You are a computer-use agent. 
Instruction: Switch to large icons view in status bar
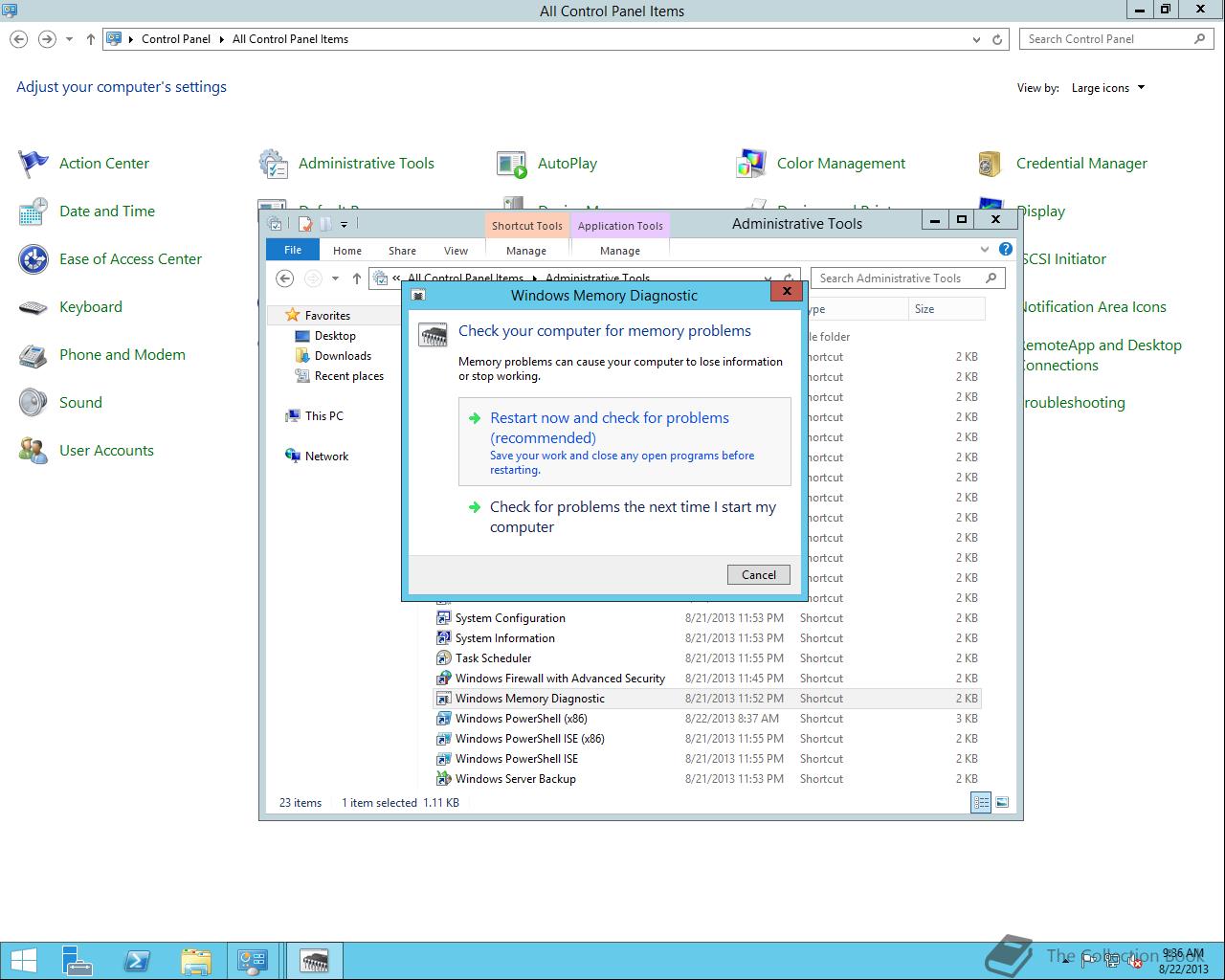(1002, 803)
